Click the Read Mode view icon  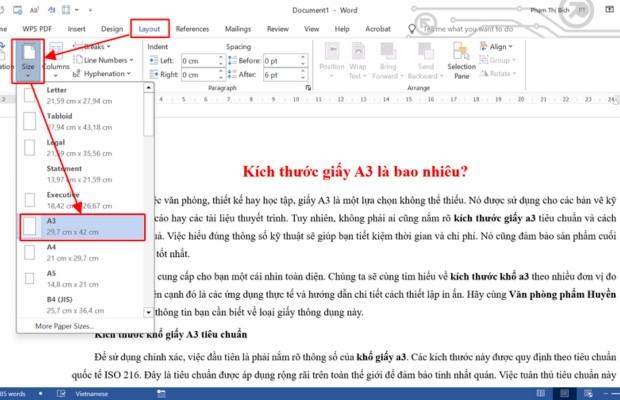(x=540, y=393)
